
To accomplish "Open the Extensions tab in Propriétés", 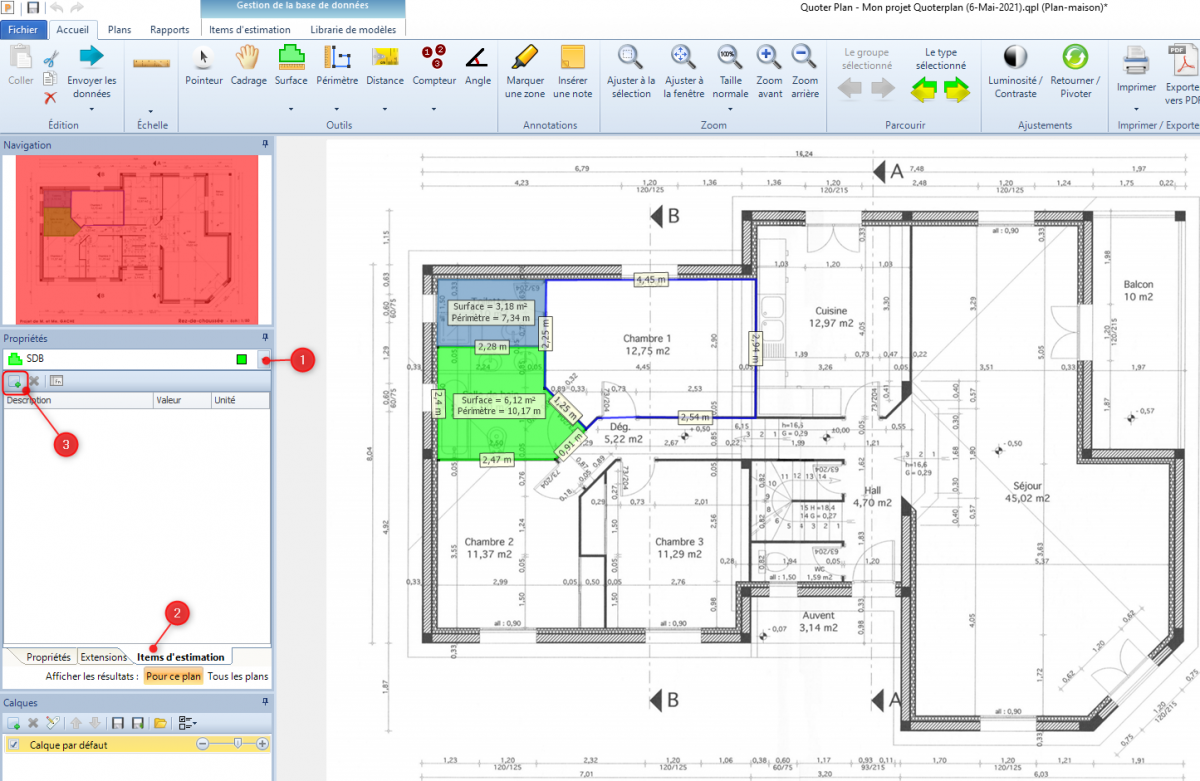I will coord(104,657).
